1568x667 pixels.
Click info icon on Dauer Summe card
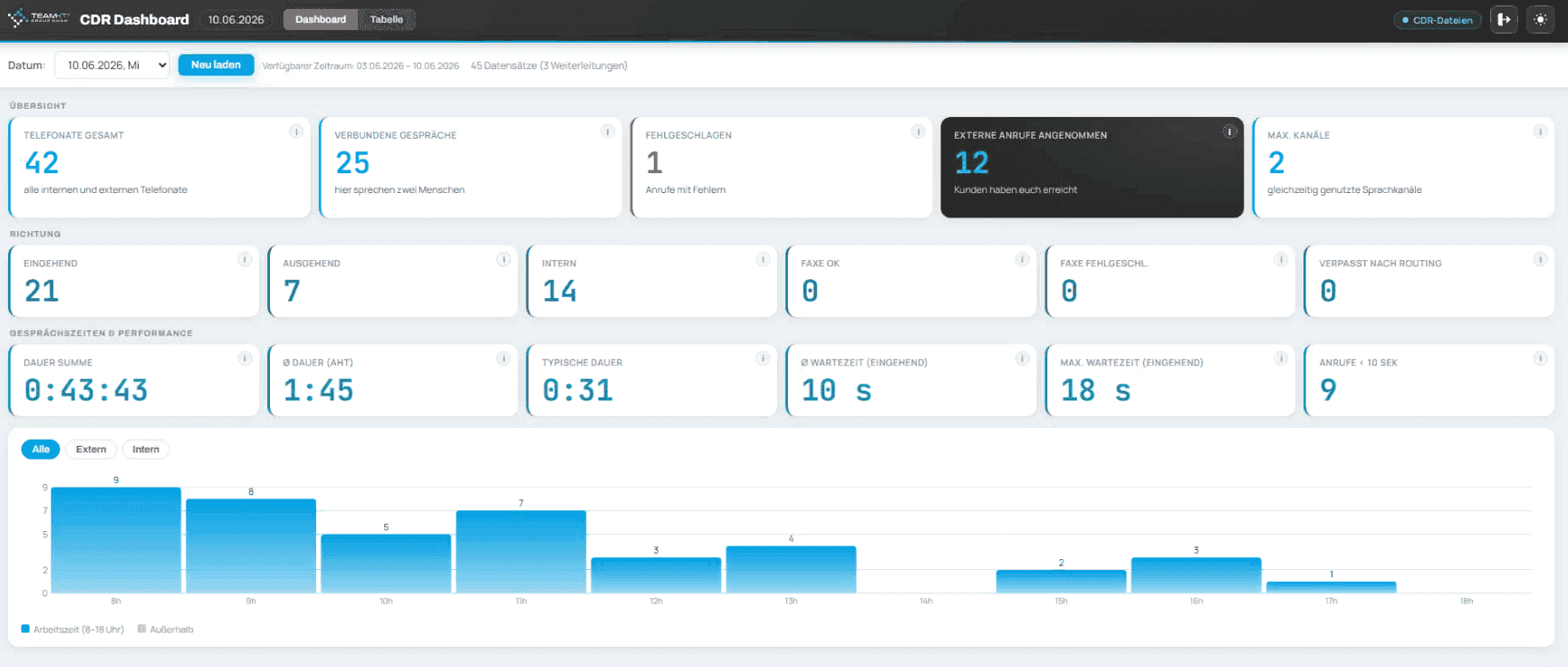pos(245,358)
